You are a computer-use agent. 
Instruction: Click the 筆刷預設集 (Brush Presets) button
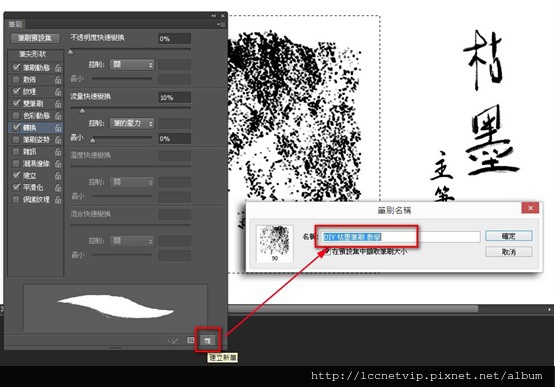tap(35, 38)
